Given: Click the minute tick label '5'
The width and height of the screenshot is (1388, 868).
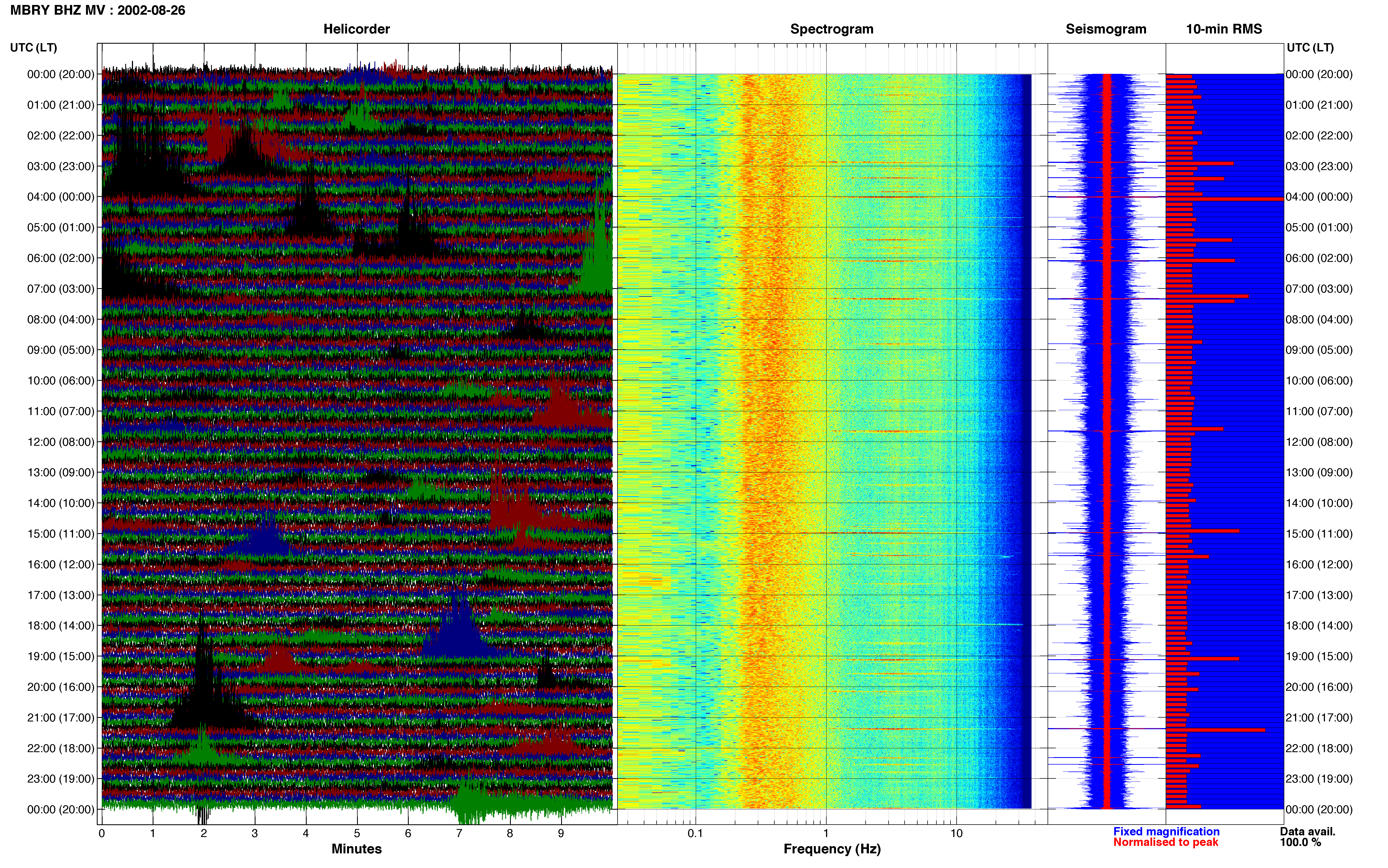Looking at the screenshot, I should (357, 833).
